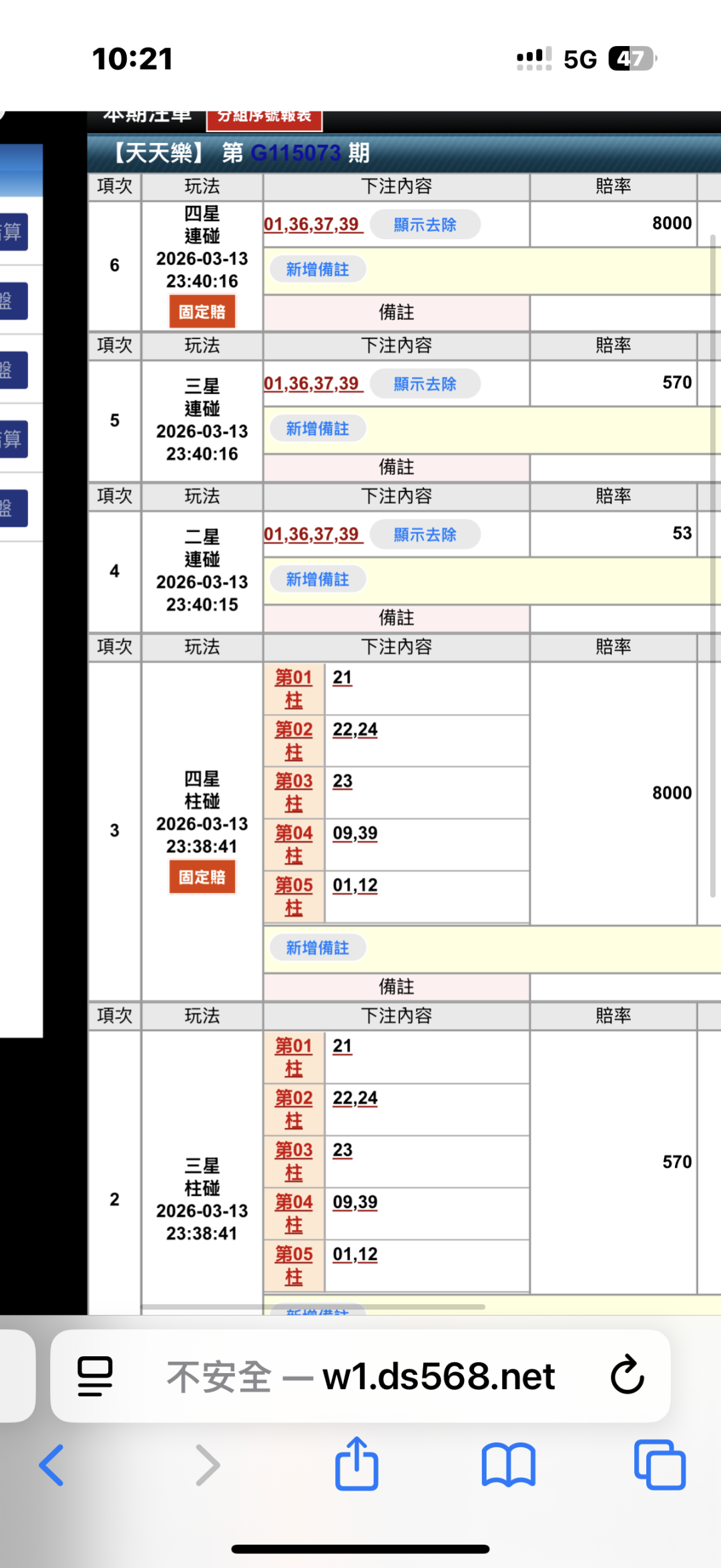The height and width of the screenshot is (1568, 721).
Task: Click odds value 570 in row 5
Action: coord(677,383)
